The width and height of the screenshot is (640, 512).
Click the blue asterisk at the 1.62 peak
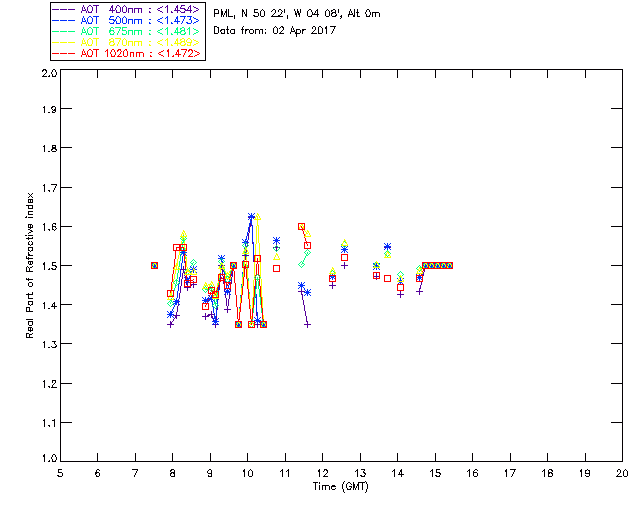point(251,217)
